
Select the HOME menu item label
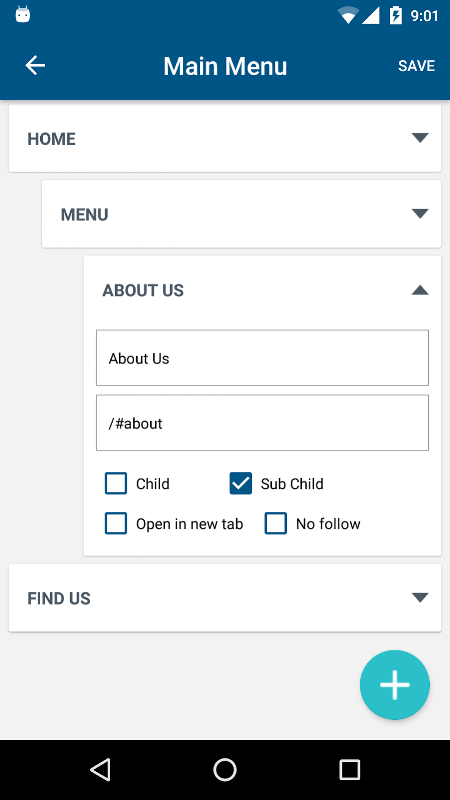pyautogui.click(x=52, y=139)
